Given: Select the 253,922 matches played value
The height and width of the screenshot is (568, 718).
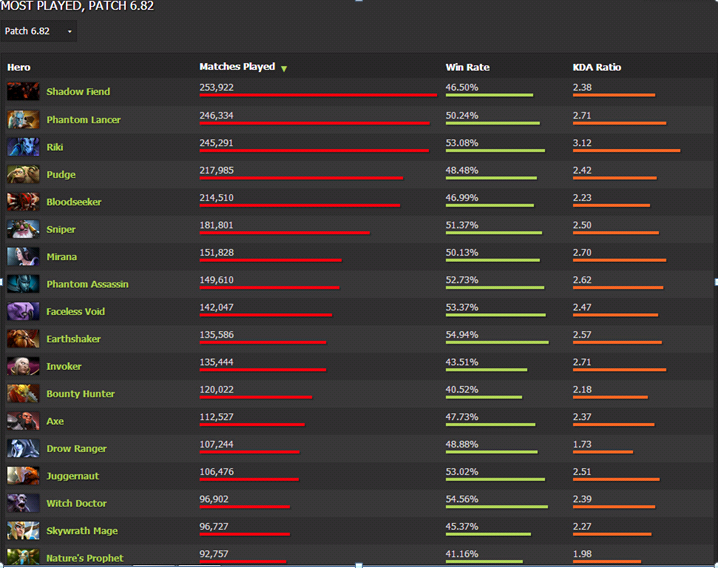Looking at the screenshot, I should point(217,87).
